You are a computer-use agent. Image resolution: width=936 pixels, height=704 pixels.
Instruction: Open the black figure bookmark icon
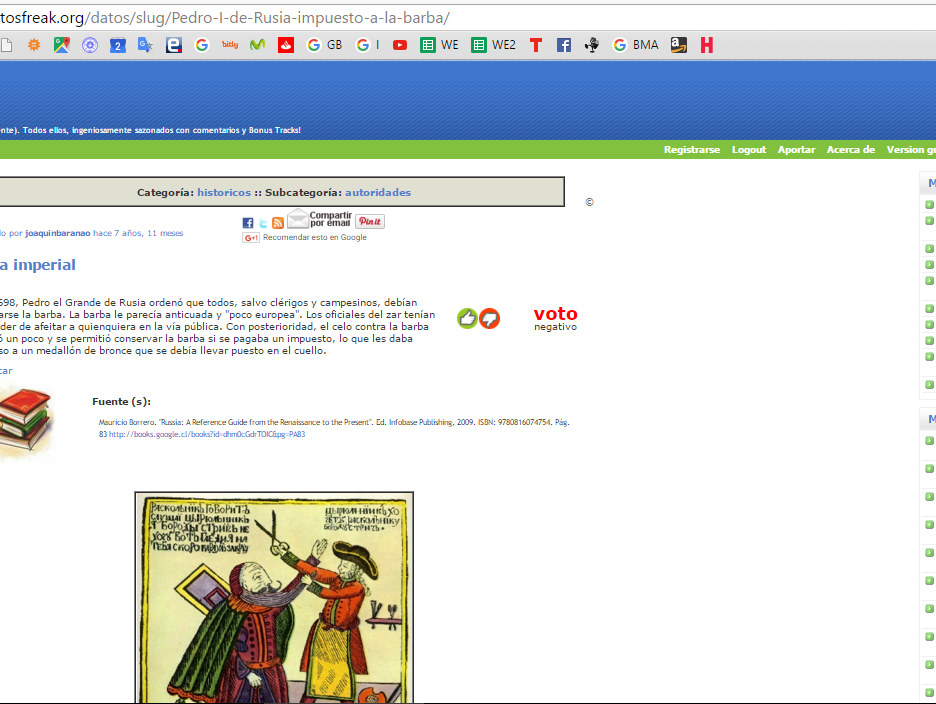592,45
